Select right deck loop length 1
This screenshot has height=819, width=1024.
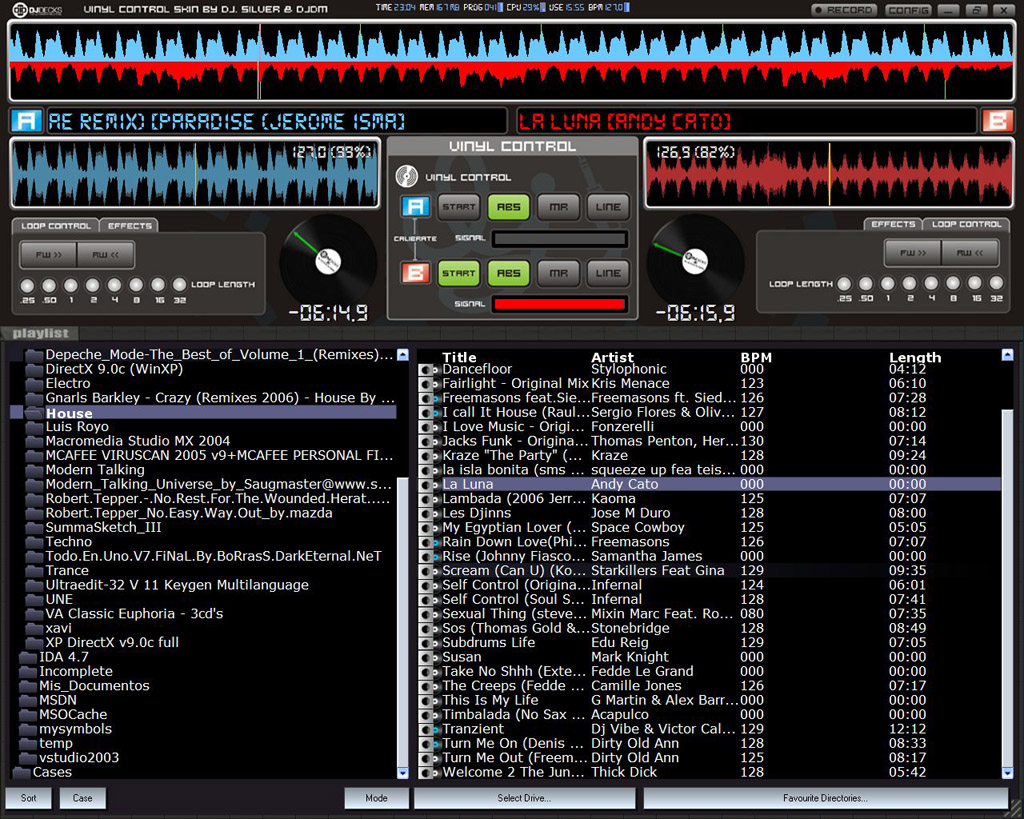pyautogui.click(x=888, y=284)
